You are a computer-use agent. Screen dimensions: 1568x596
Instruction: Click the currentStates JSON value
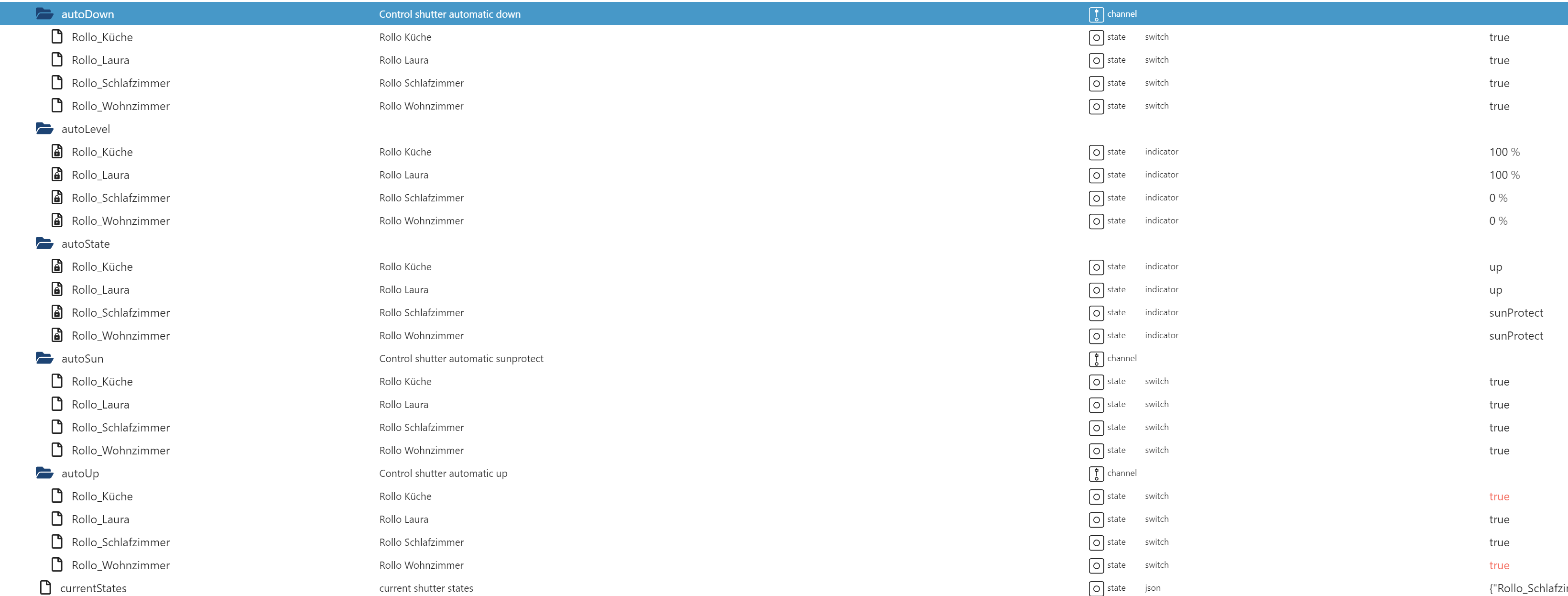[1526, 588]
